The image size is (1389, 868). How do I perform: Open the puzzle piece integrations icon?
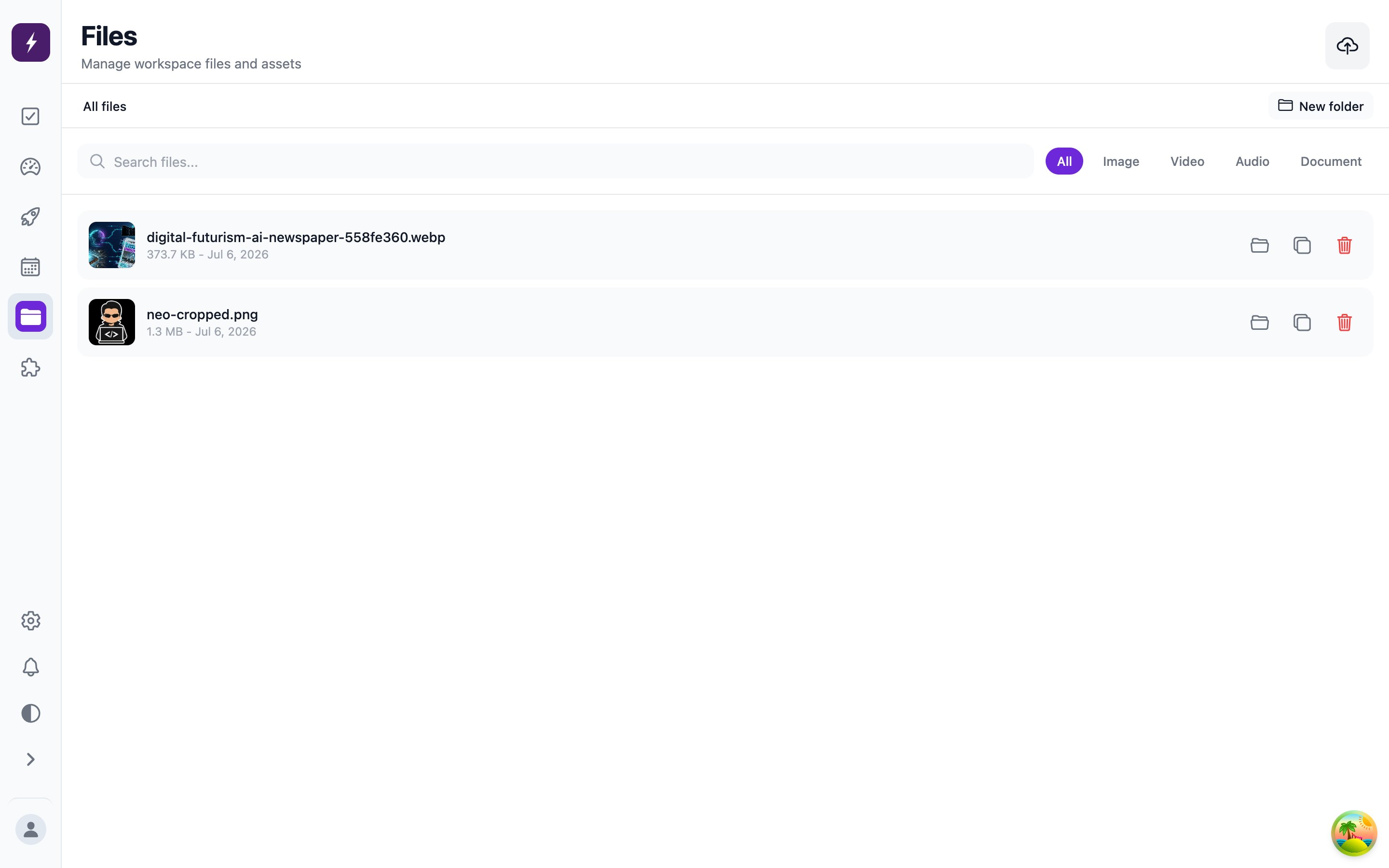pyautogui.click(x=30, y=368)
